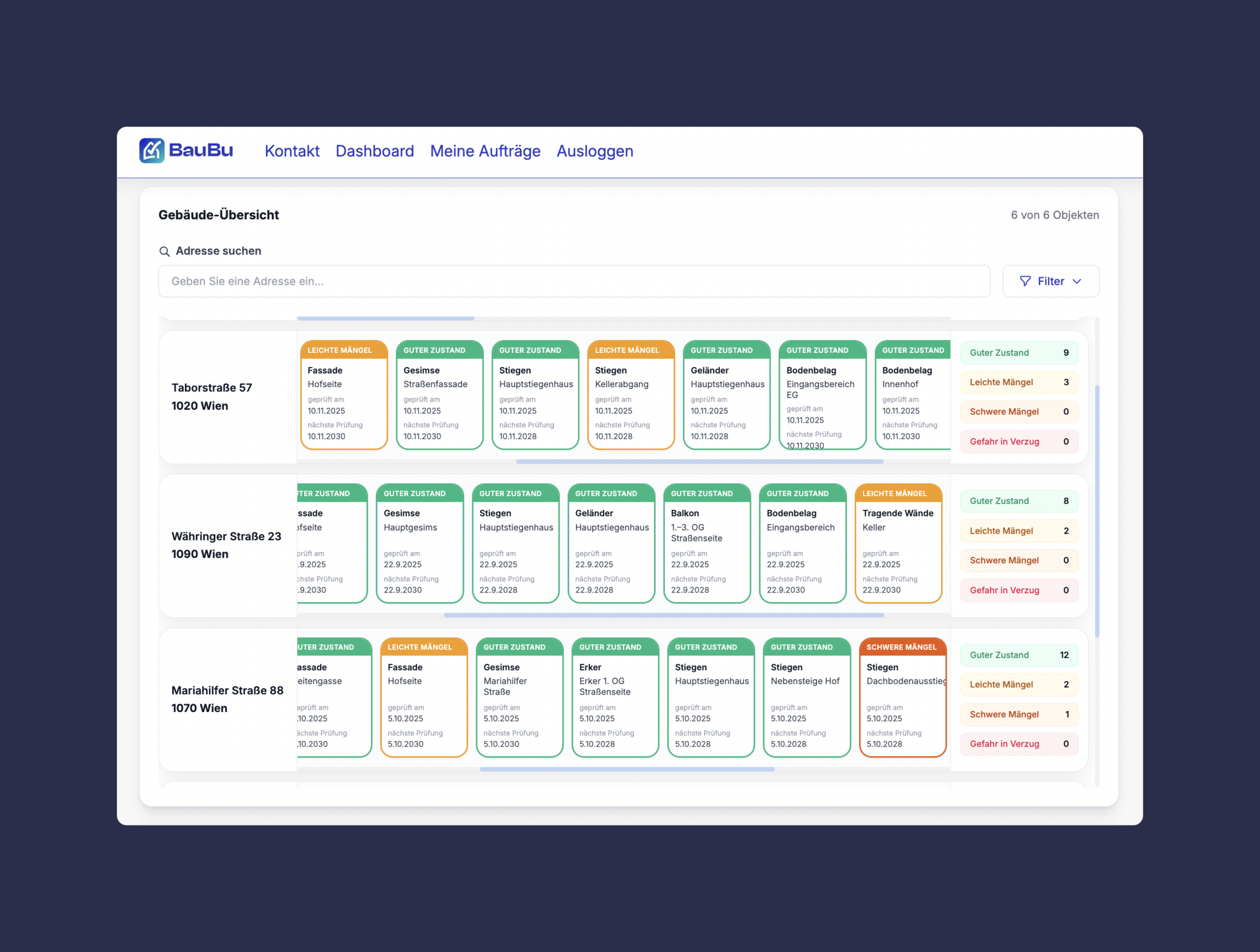Open Stiegen Nebensteige Hof card
Screen dimensions: 1260x952
807,697
